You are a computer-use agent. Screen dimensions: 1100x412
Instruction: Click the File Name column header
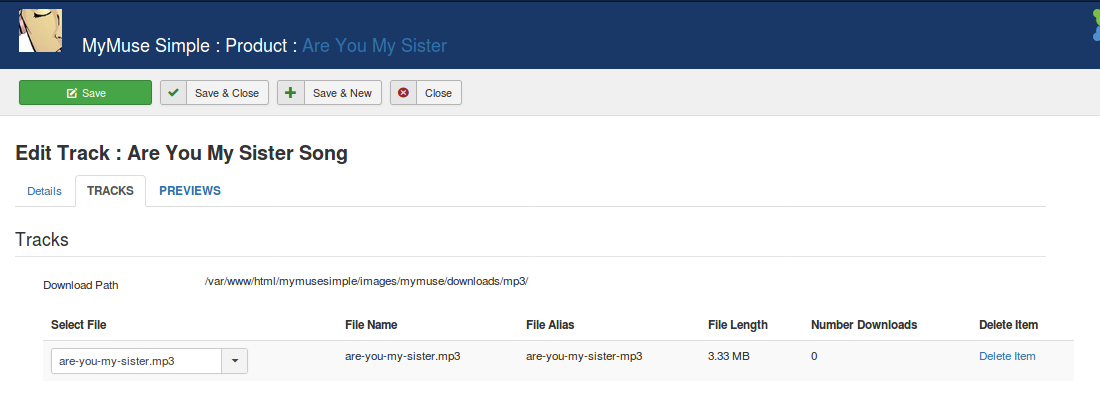[x=371, y=325]
